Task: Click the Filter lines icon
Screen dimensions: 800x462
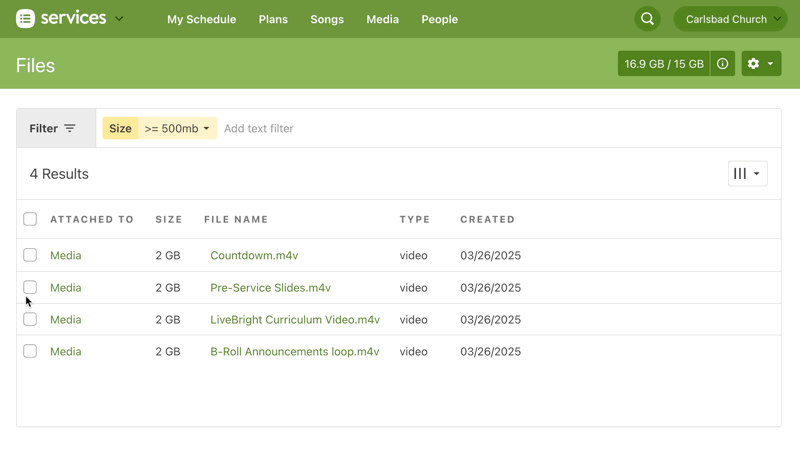Action: pyautogui.click(x=70, y=129)
